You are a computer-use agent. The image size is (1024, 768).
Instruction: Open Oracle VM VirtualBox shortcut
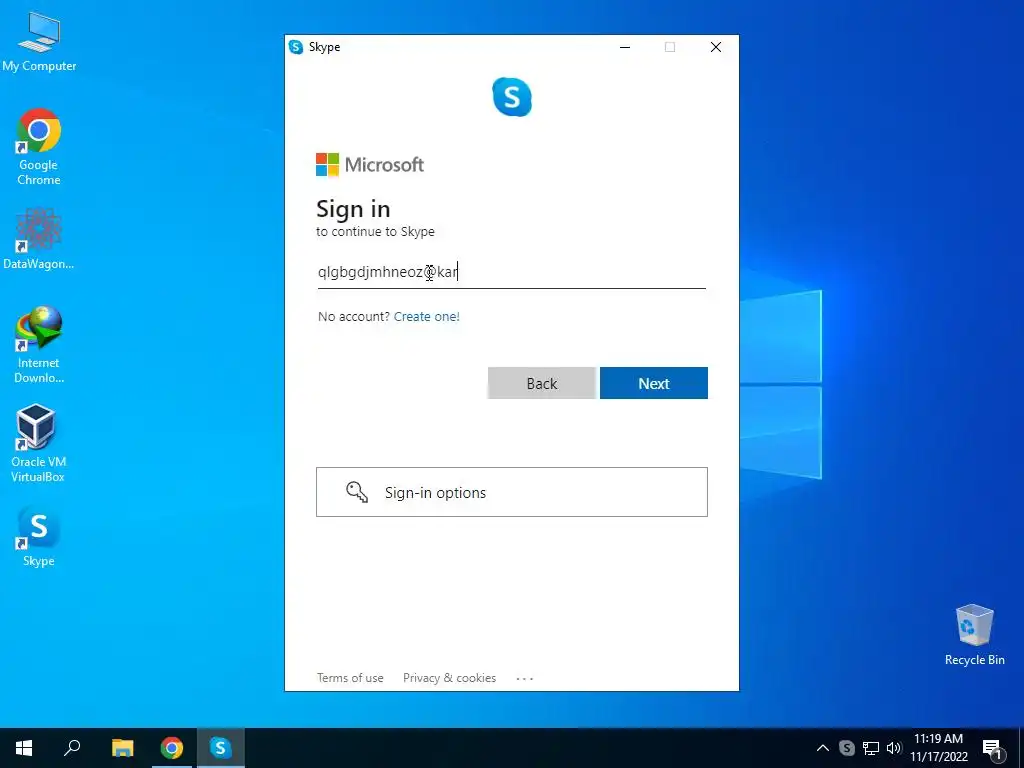point(38,443)
